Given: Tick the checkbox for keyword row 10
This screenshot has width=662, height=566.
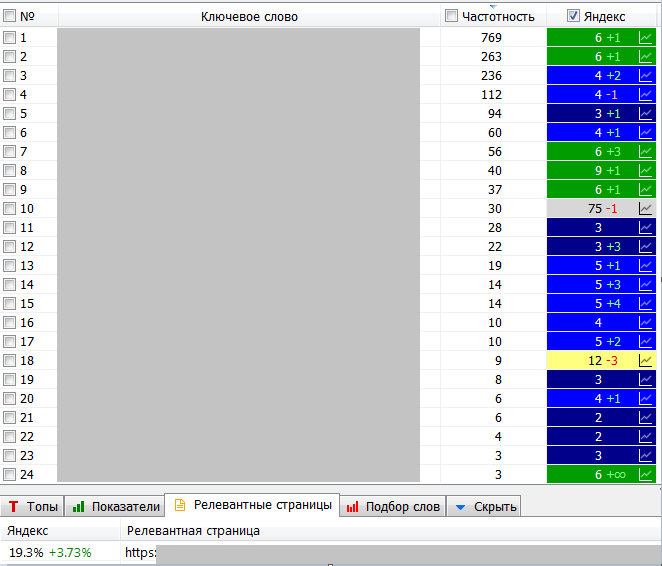Looking at the screenshot, I should pyautogui.click(x=9, y=209).
